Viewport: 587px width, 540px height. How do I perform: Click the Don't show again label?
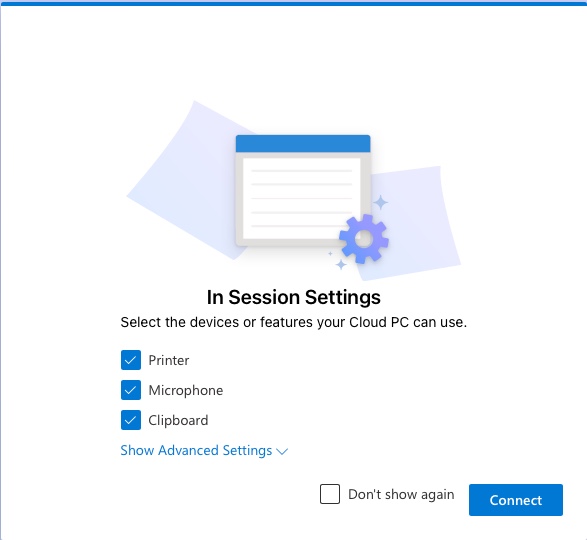(x=401, y=494)
